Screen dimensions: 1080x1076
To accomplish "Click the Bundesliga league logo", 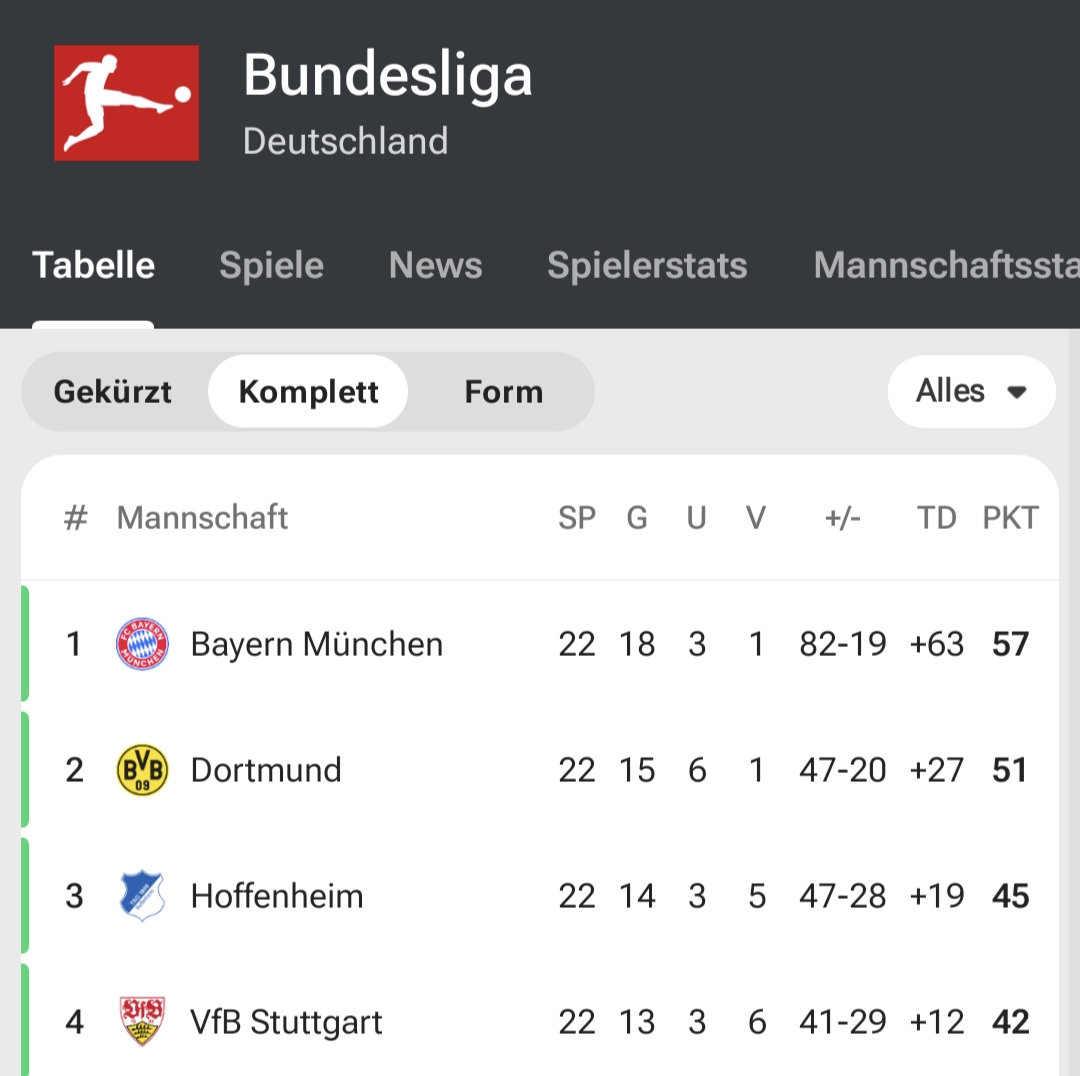I will pos(126,102).
